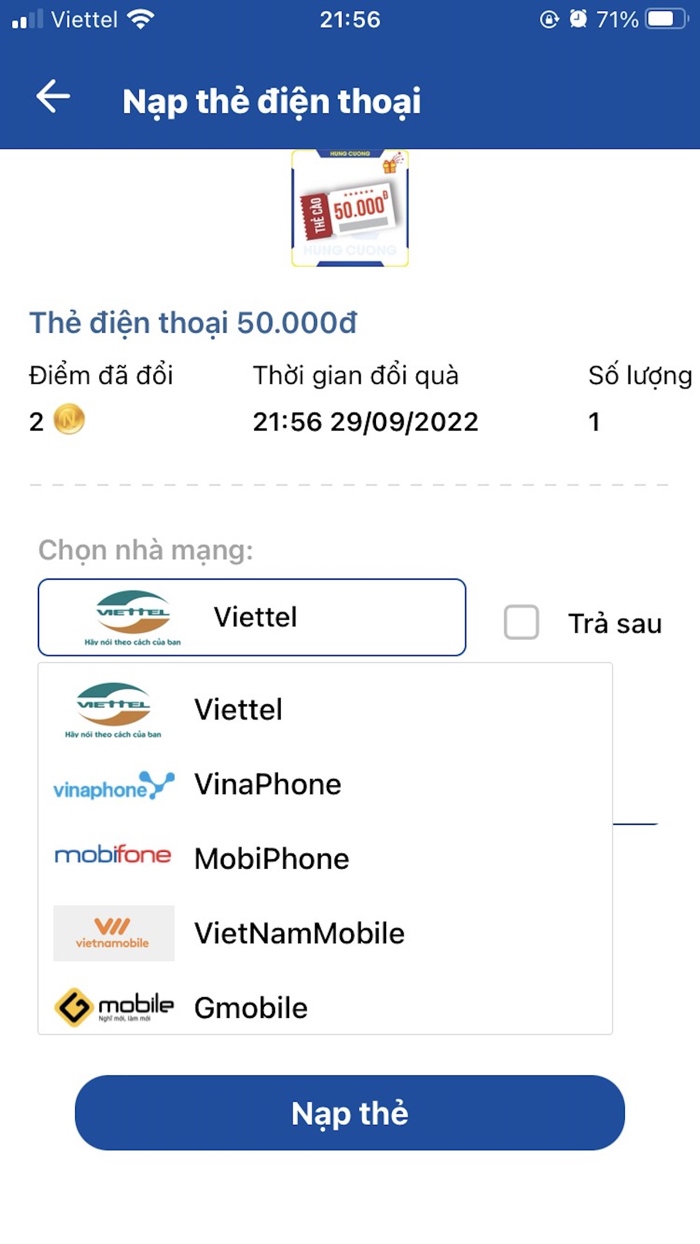Viewport: 700px width, 1244px height.
Task: Tap the back arrow in the header
Action: pos(50,97)
